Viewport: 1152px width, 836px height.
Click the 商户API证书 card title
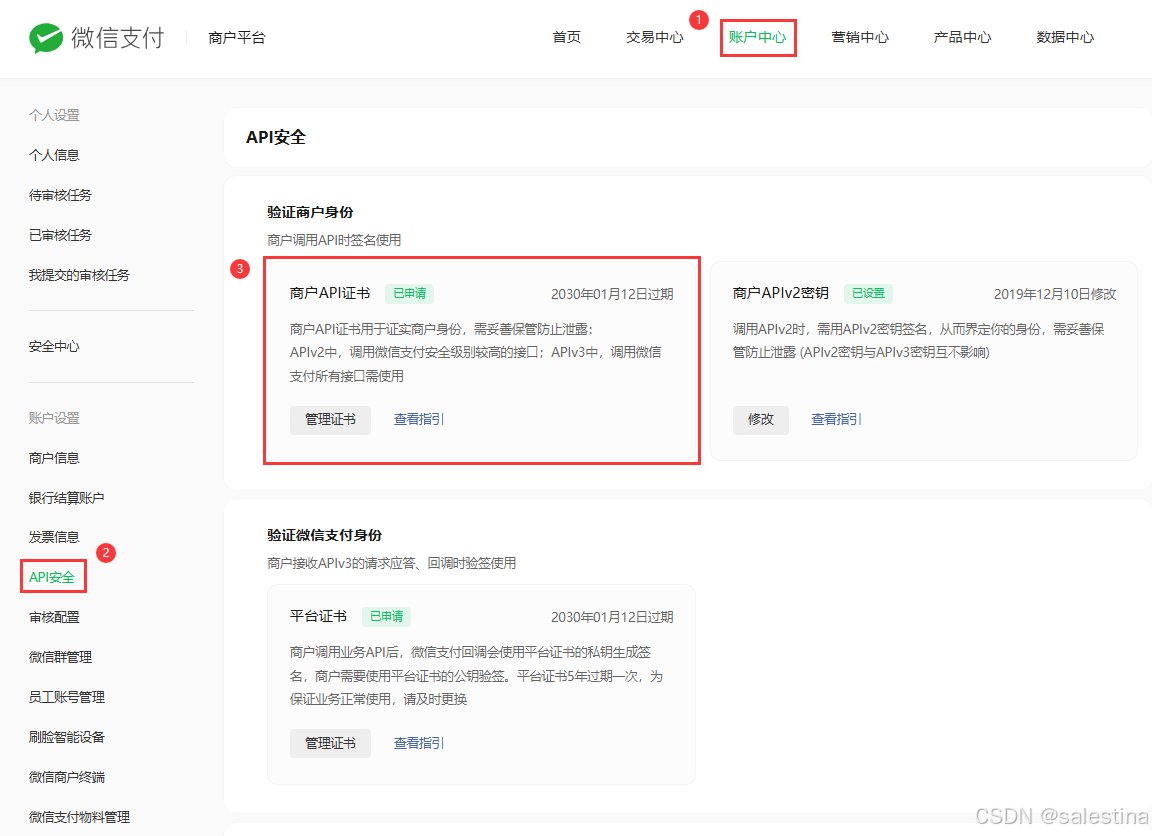[x=330, y=294]
